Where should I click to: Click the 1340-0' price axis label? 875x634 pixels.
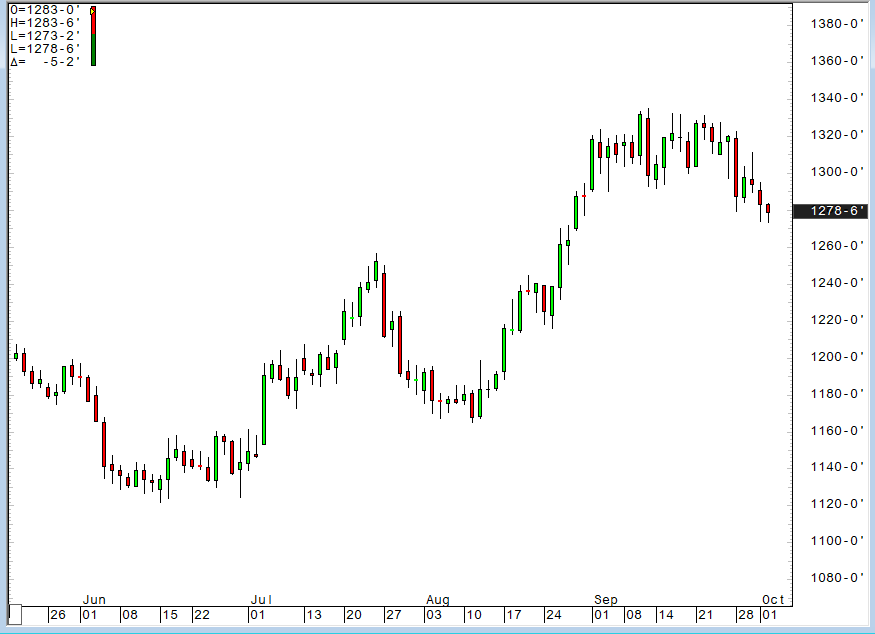pos(836,98)
